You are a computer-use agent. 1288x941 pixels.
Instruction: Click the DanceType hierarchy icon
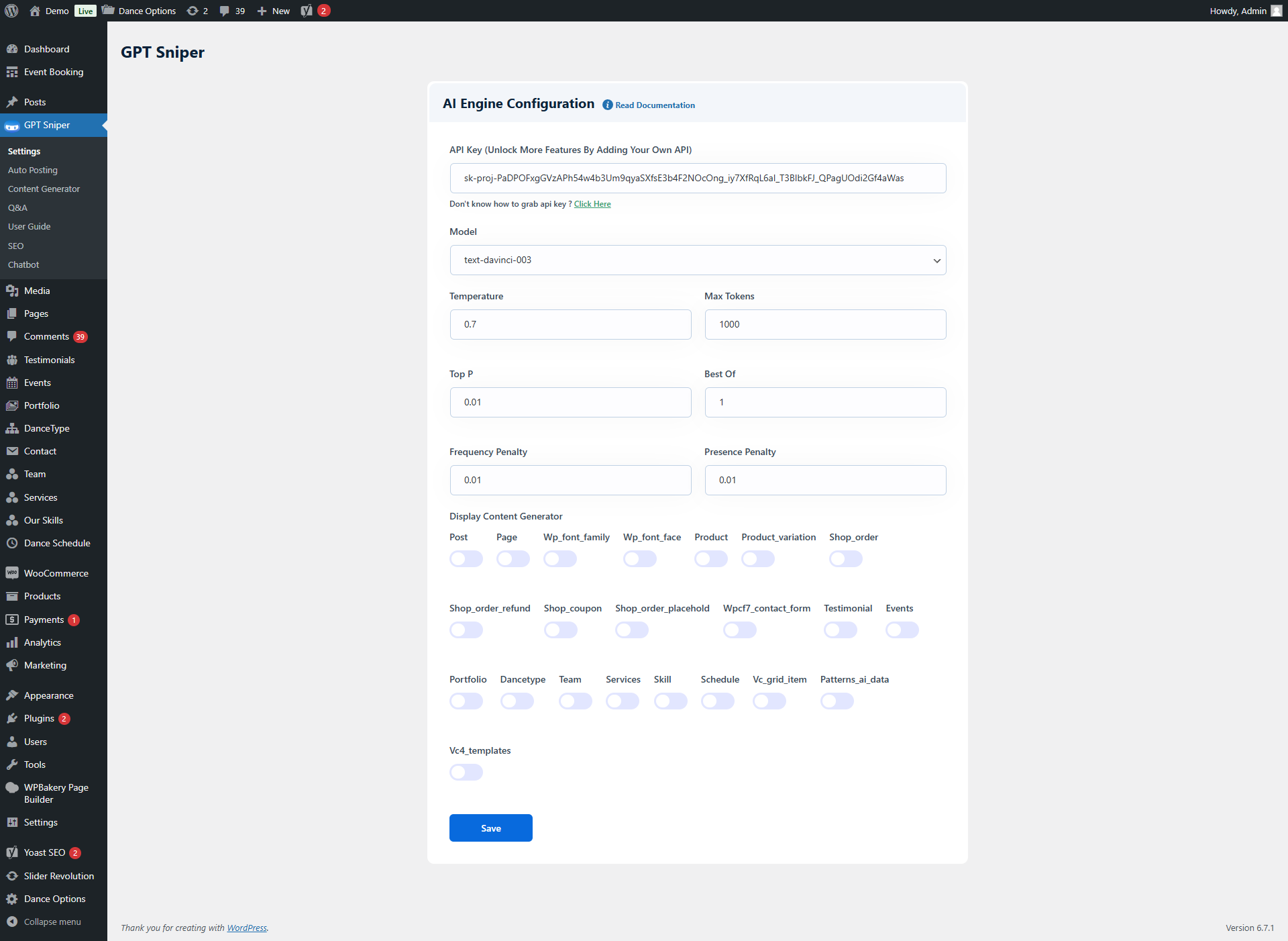12,428
